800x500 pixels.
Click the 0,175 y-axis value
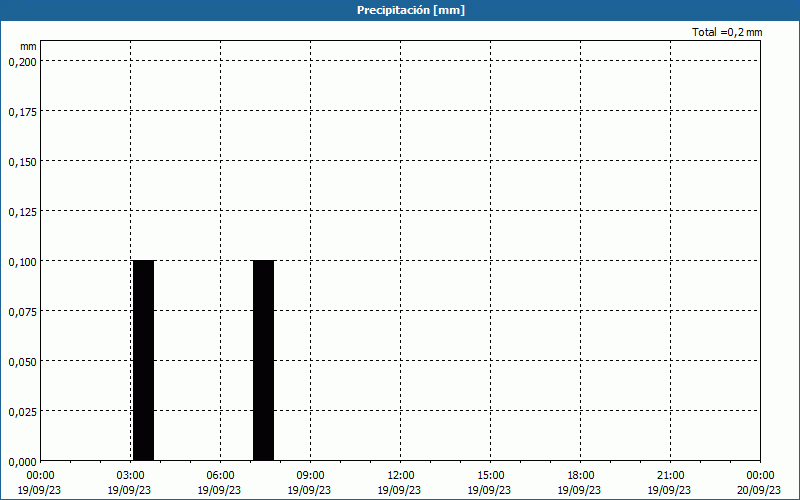click(x=22, y=112)
